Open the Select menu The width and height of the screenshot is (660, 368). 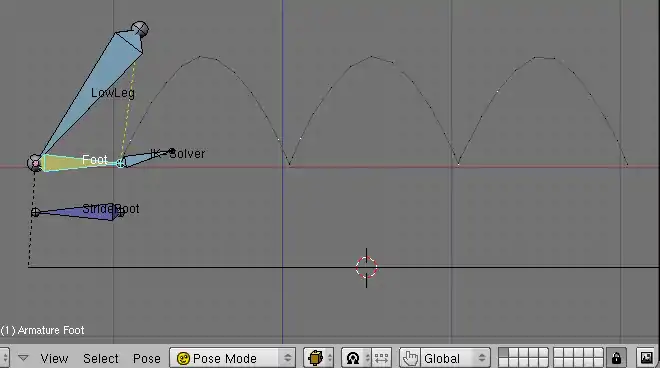pos(101,358)
